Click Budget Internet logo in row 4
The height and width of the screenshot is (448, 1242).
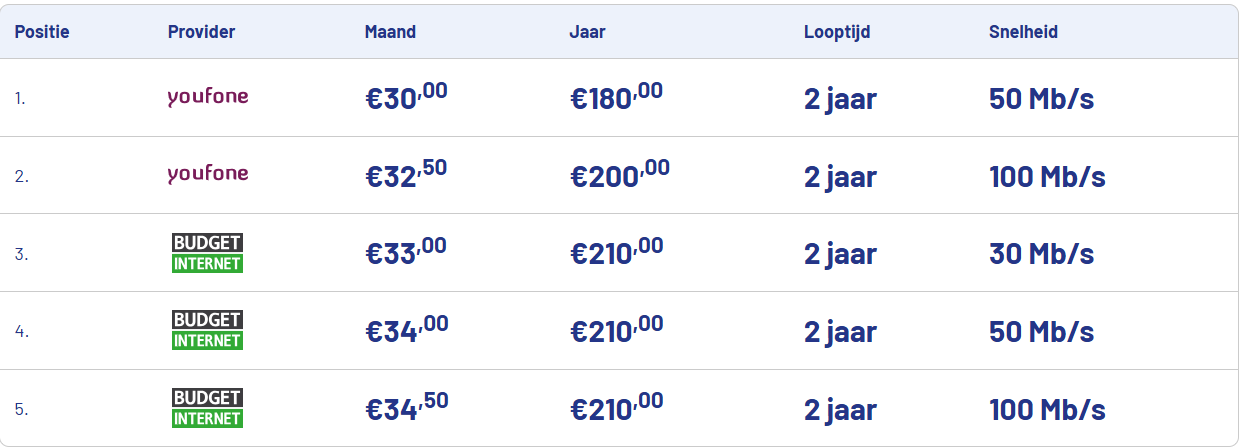(x=207, y=330)
